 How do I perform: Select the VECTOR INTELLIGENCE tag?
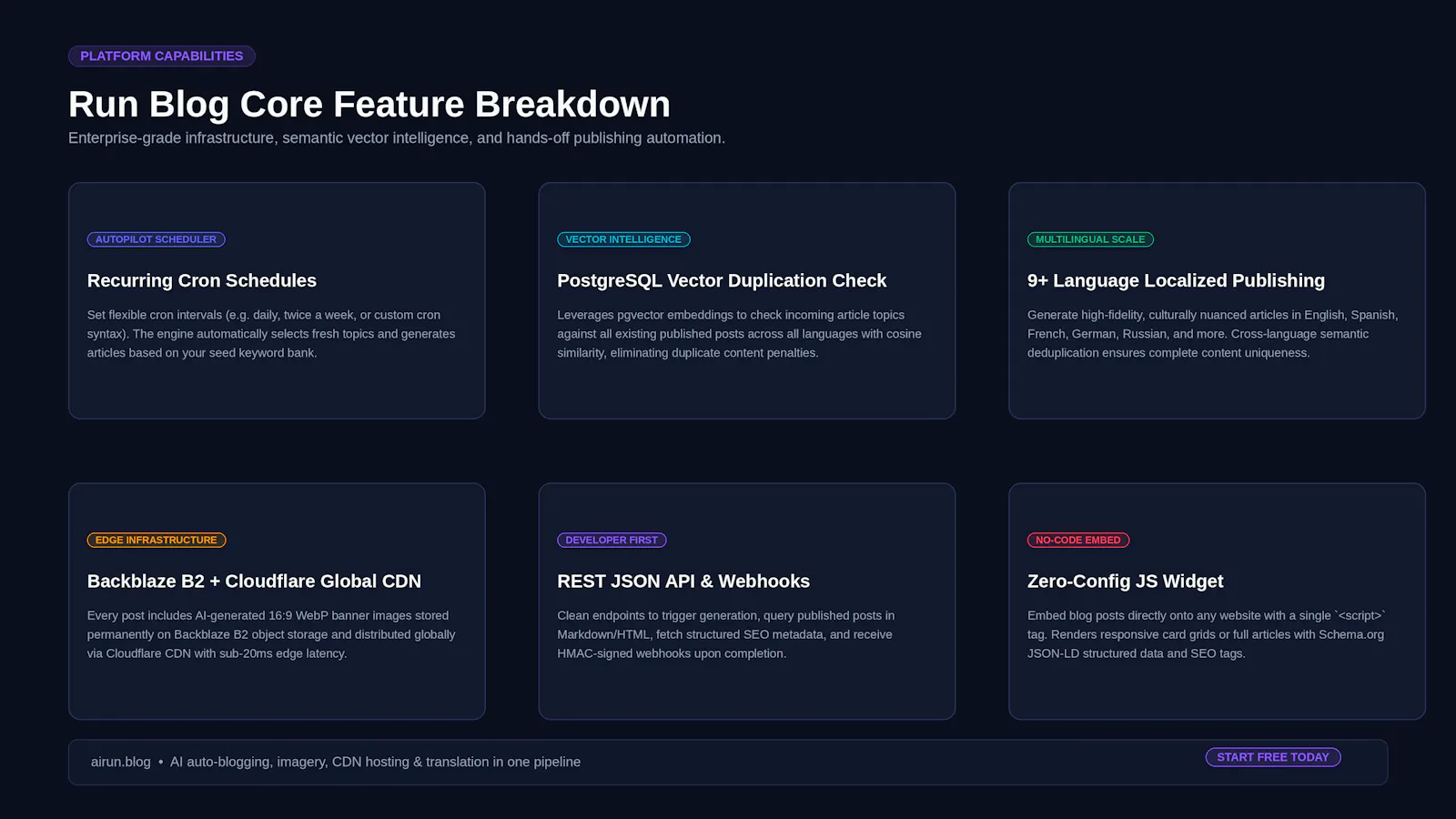(x=623, y=239)
